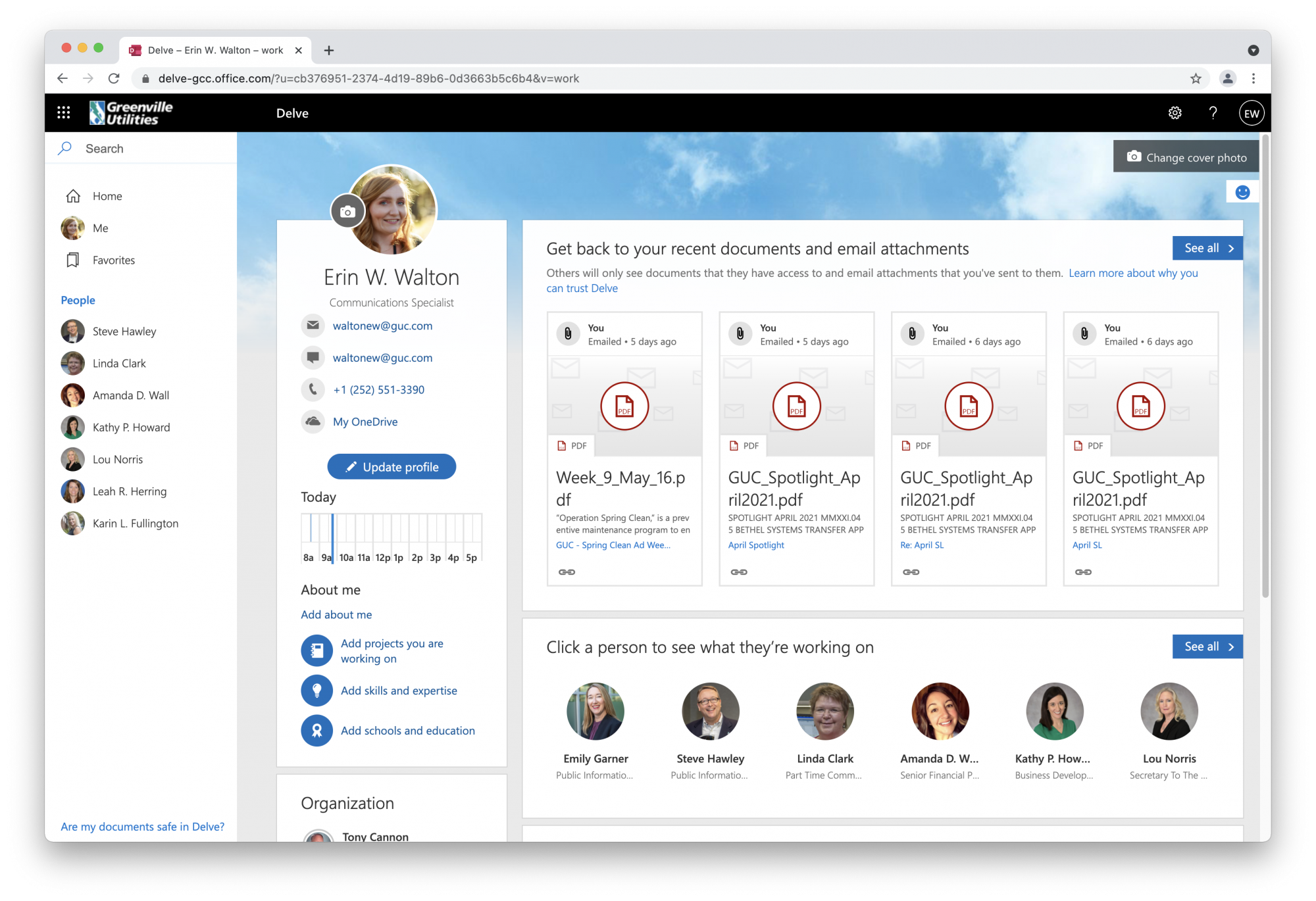
Task: Click the feedback smiley face icon
Action: pyautogui.click(x=1242, y=192)
